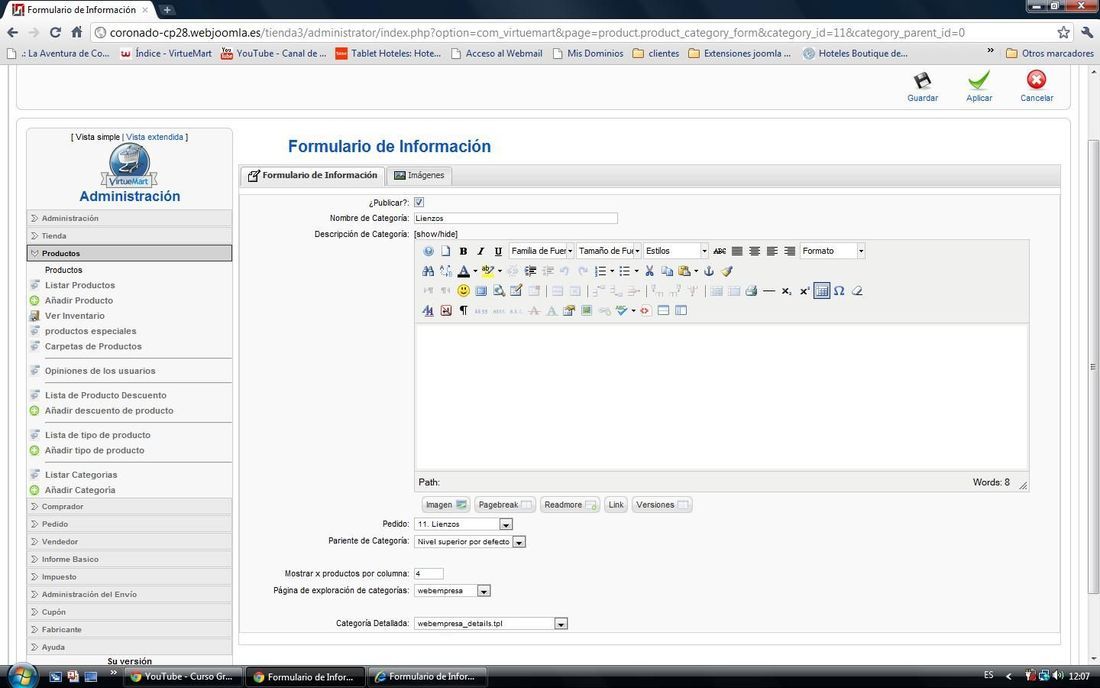1100x688 pixels.
Task: Open the Familia de Fuente dropdown
Action: point(542,251)
